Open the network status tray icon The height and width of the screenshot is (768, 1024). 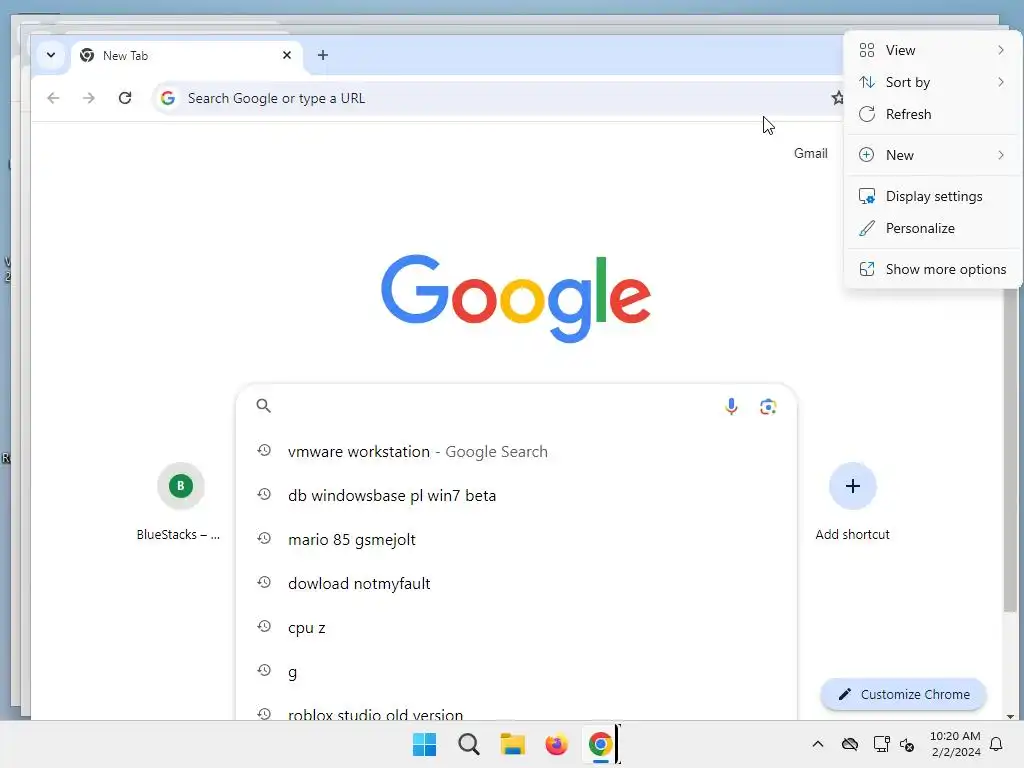(x=881, y=744)
